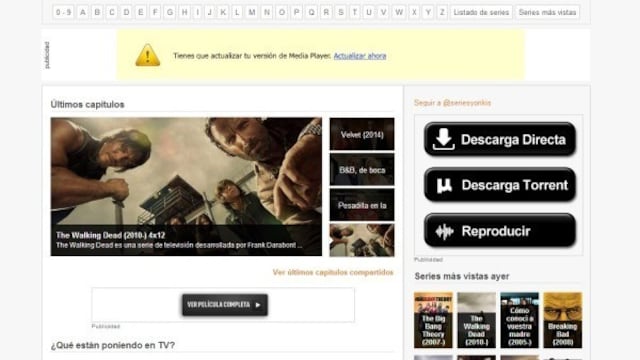Open The Walking Dead 4x12 featured image
The image size is (640, 360).
(x=186, y=187)
